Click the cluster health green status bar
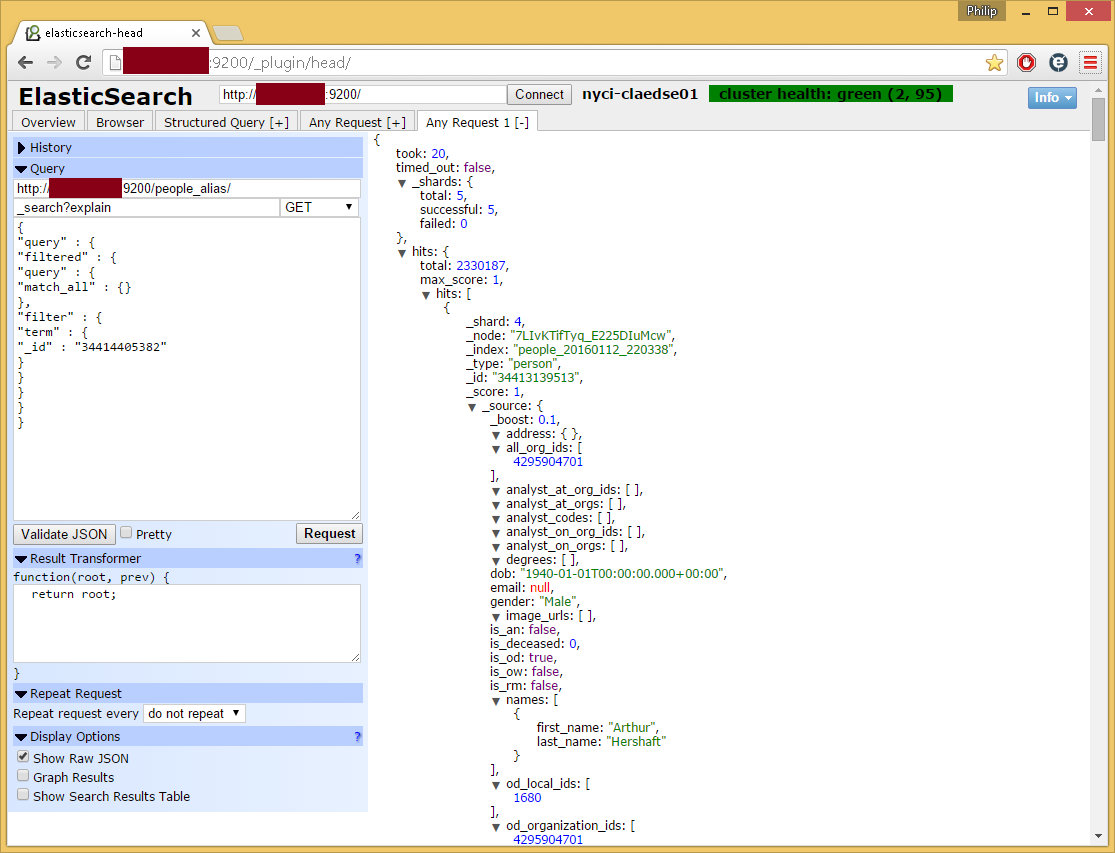The image size is (1115, 853). [831, 94]
